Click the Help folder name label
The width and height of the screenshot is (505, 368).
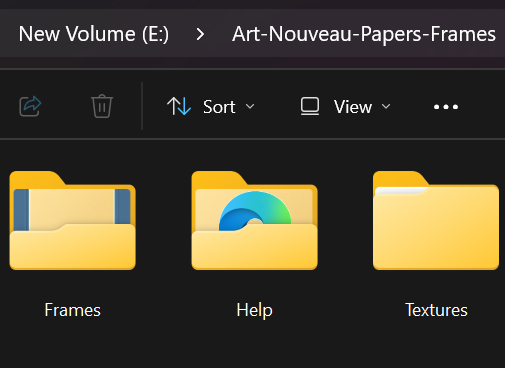(254, 310)
